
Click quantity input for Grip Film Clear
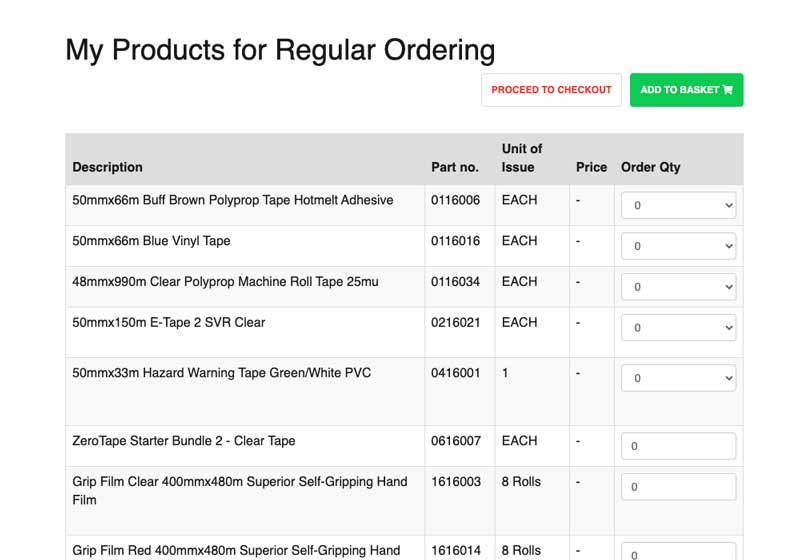click(x=678, y=487)
